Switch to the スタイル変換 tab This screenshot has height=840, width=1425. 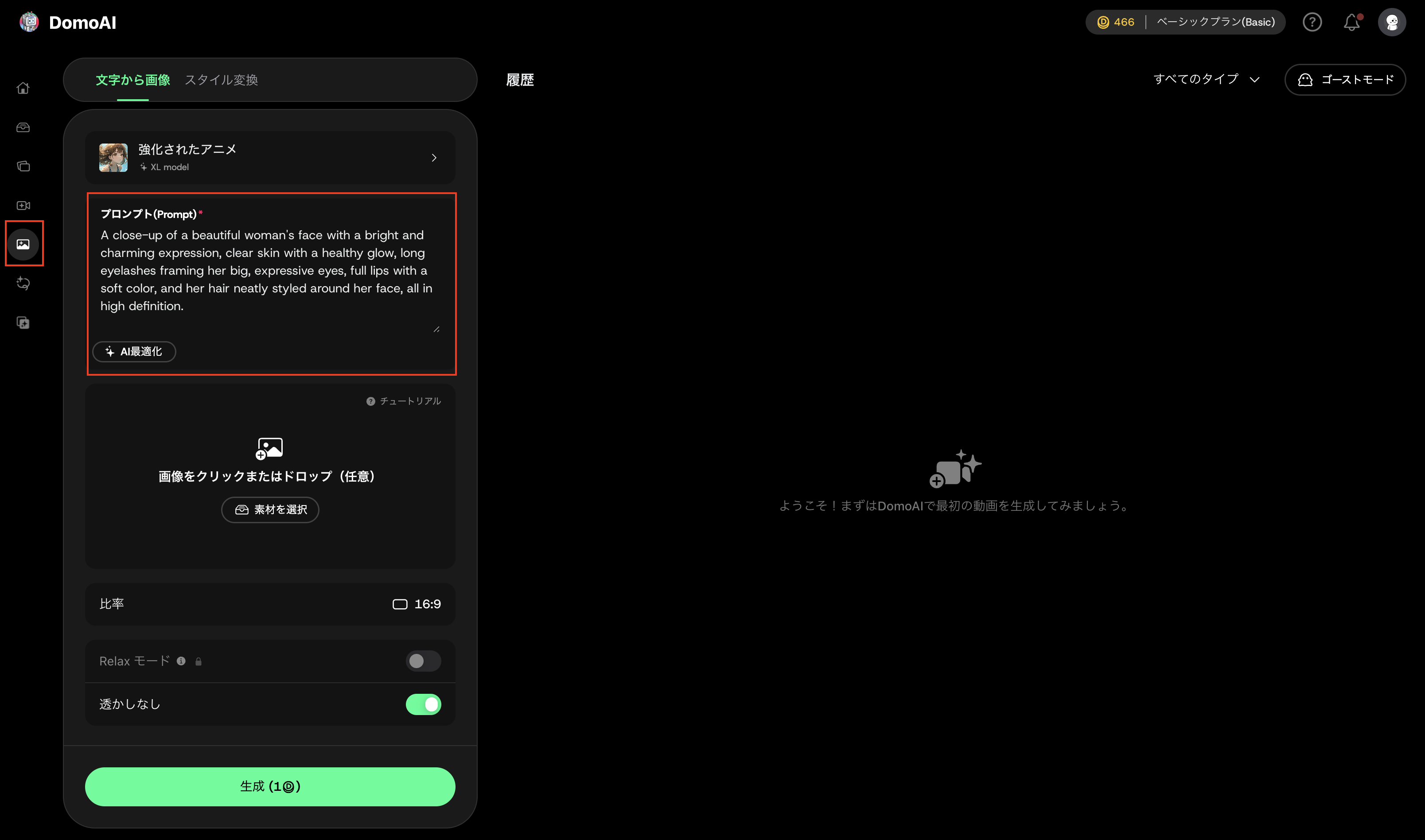point(221,80)
